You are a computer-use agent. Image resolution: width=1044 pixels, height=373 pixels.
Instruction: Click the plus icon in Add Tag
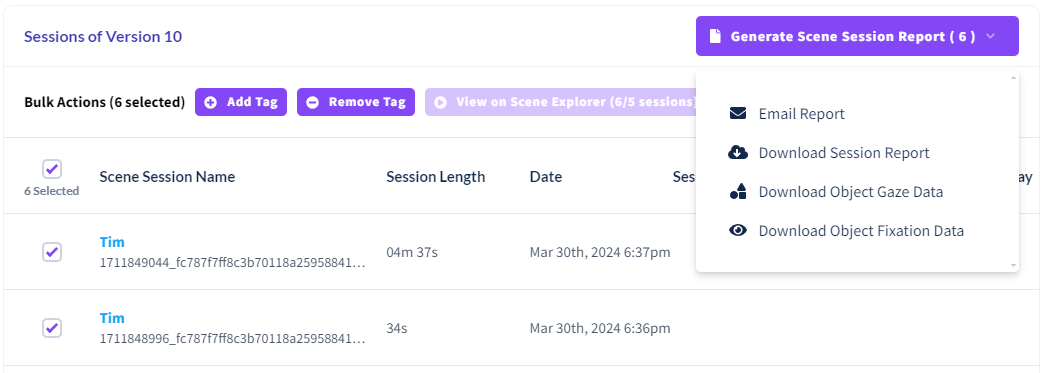pyautogui.click(x=211, y=102)
